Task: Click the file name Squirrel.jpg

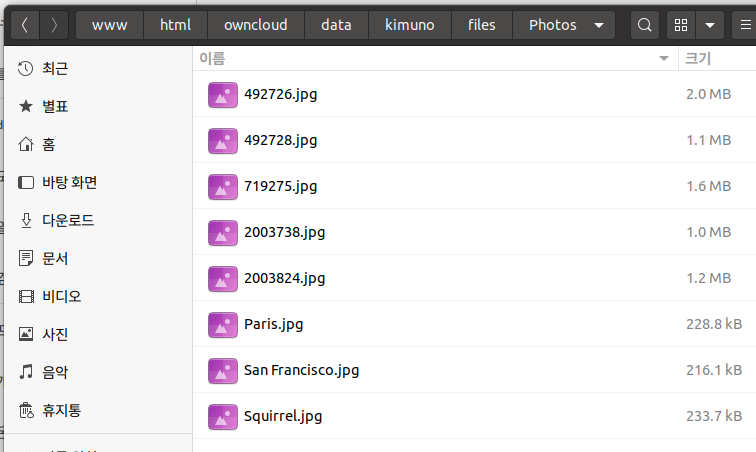Action: pos(283,417)
